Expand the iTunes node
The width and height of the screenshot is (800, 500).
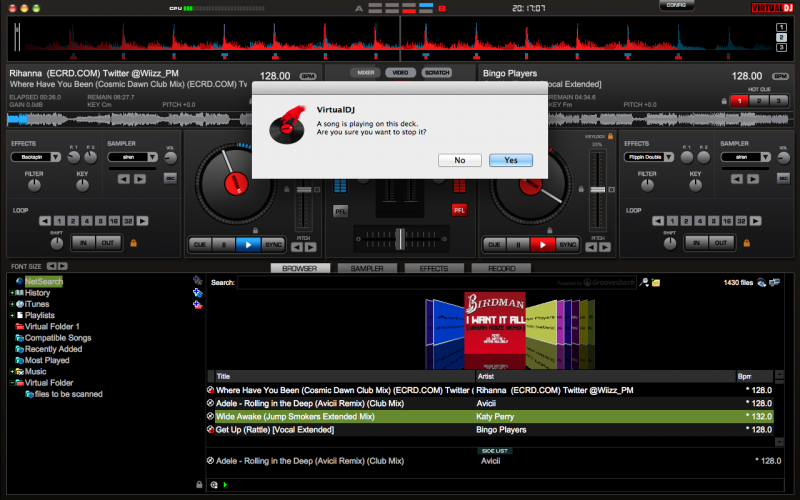pos(11,304)
